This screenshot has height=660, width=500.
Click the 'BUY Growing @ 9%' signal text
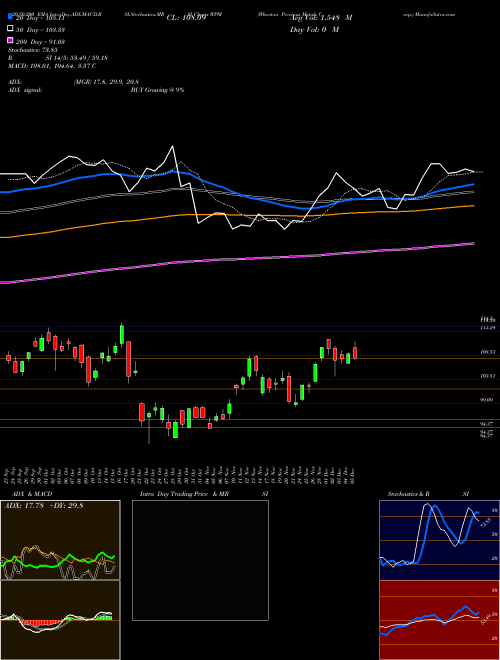coord(157,90)
